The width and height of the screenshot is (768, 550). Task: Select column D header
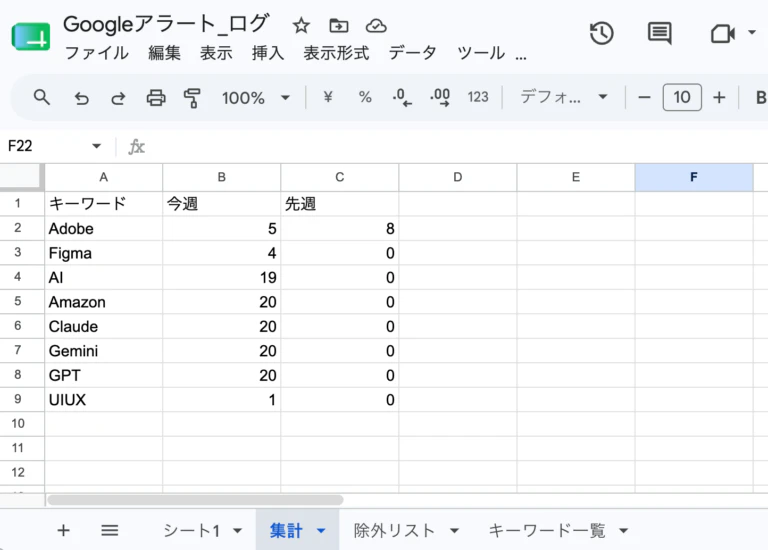tap(457, 177)
